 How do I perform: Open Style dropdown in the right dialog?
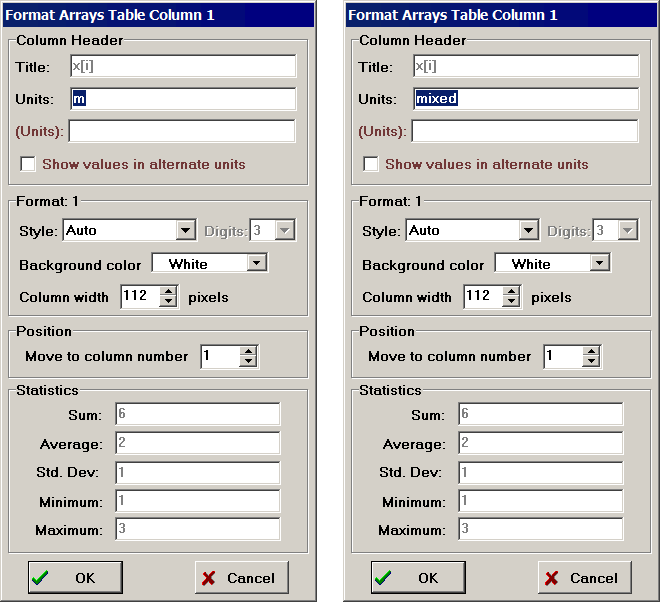[x=528, y=231]
